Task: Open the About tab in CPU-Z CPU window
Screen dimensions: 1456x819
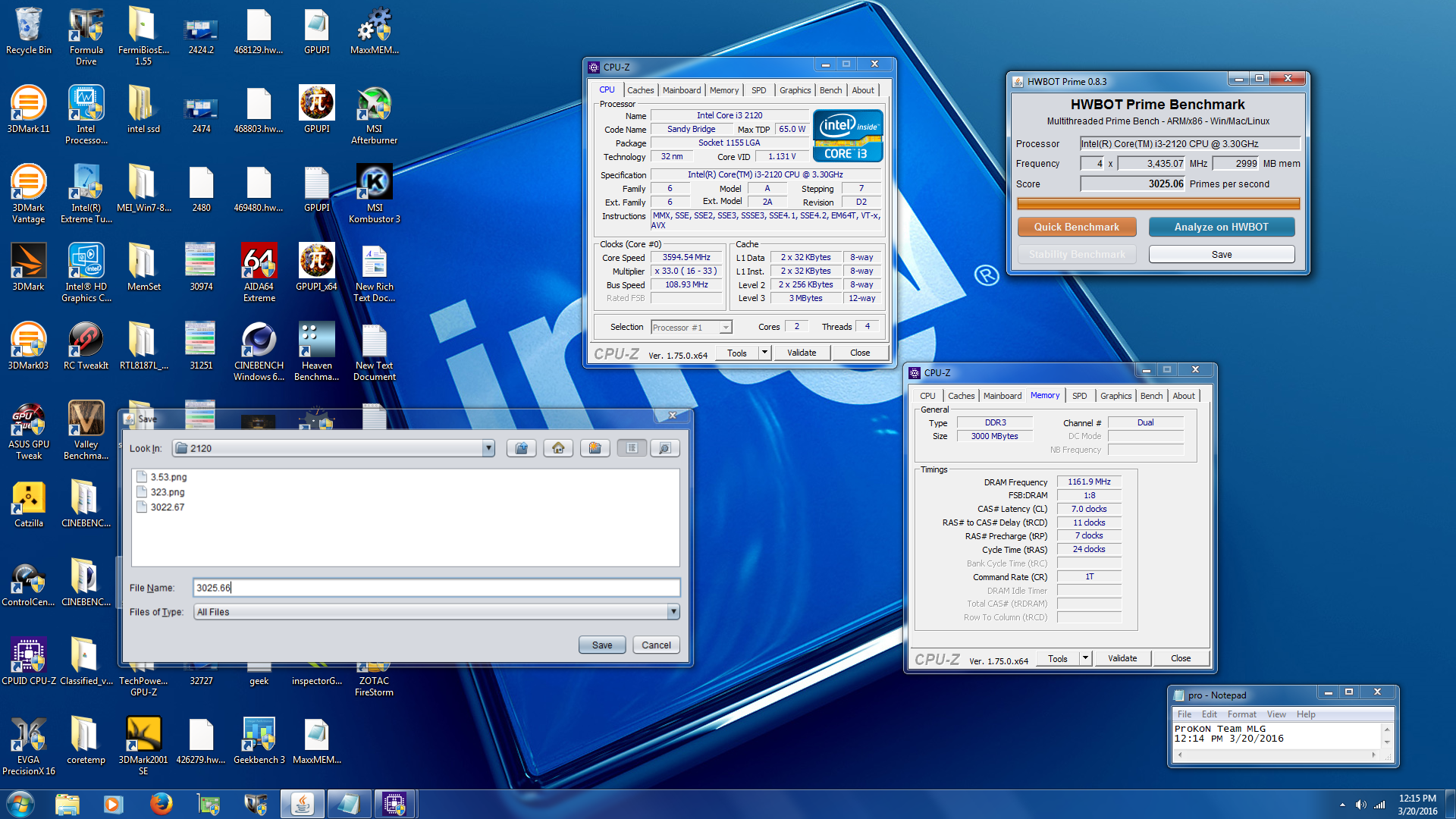Action: click(x=863, y=90)
